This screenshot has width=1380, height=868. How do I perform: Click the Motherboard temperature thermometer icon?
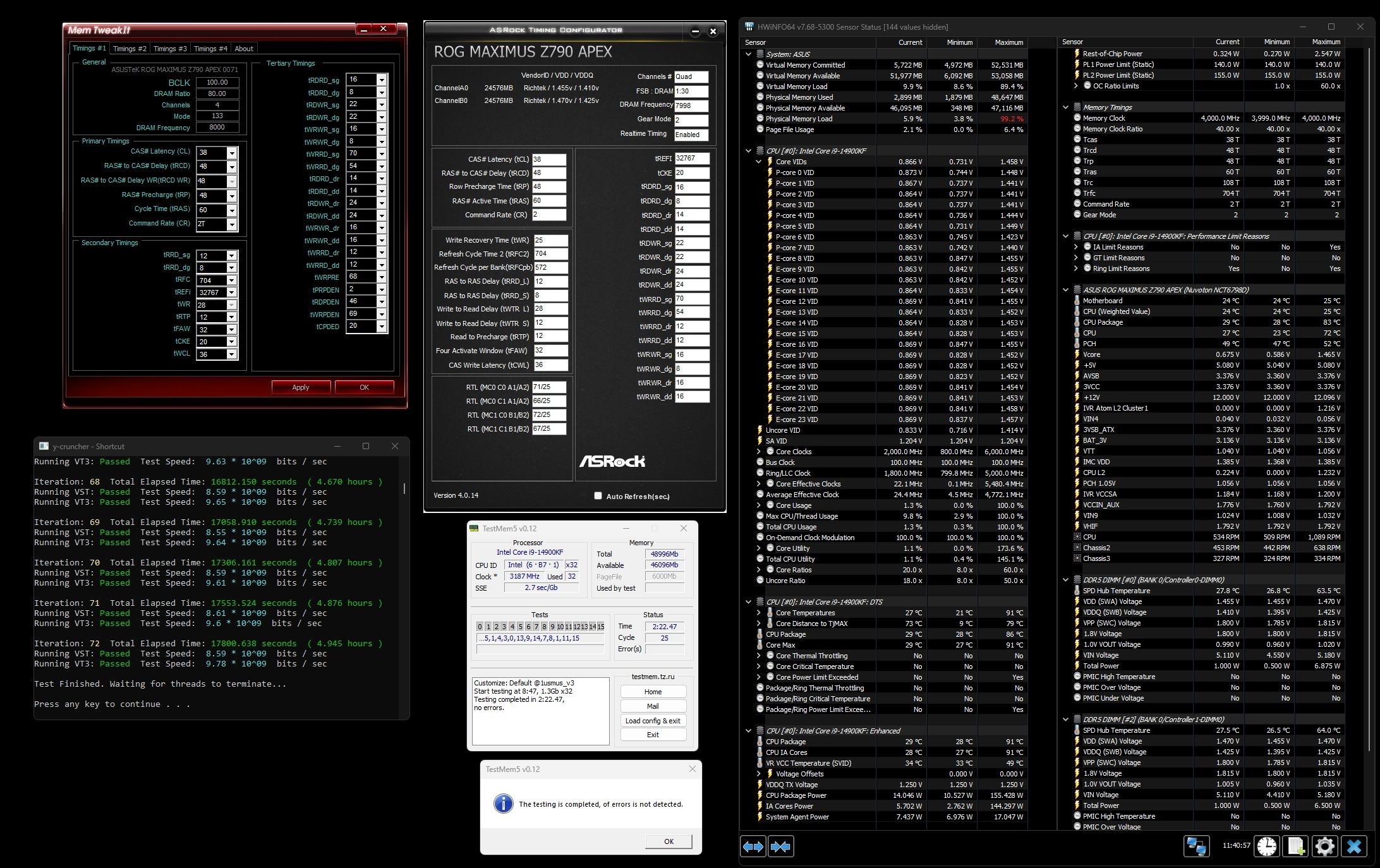tap(1077, 301)
